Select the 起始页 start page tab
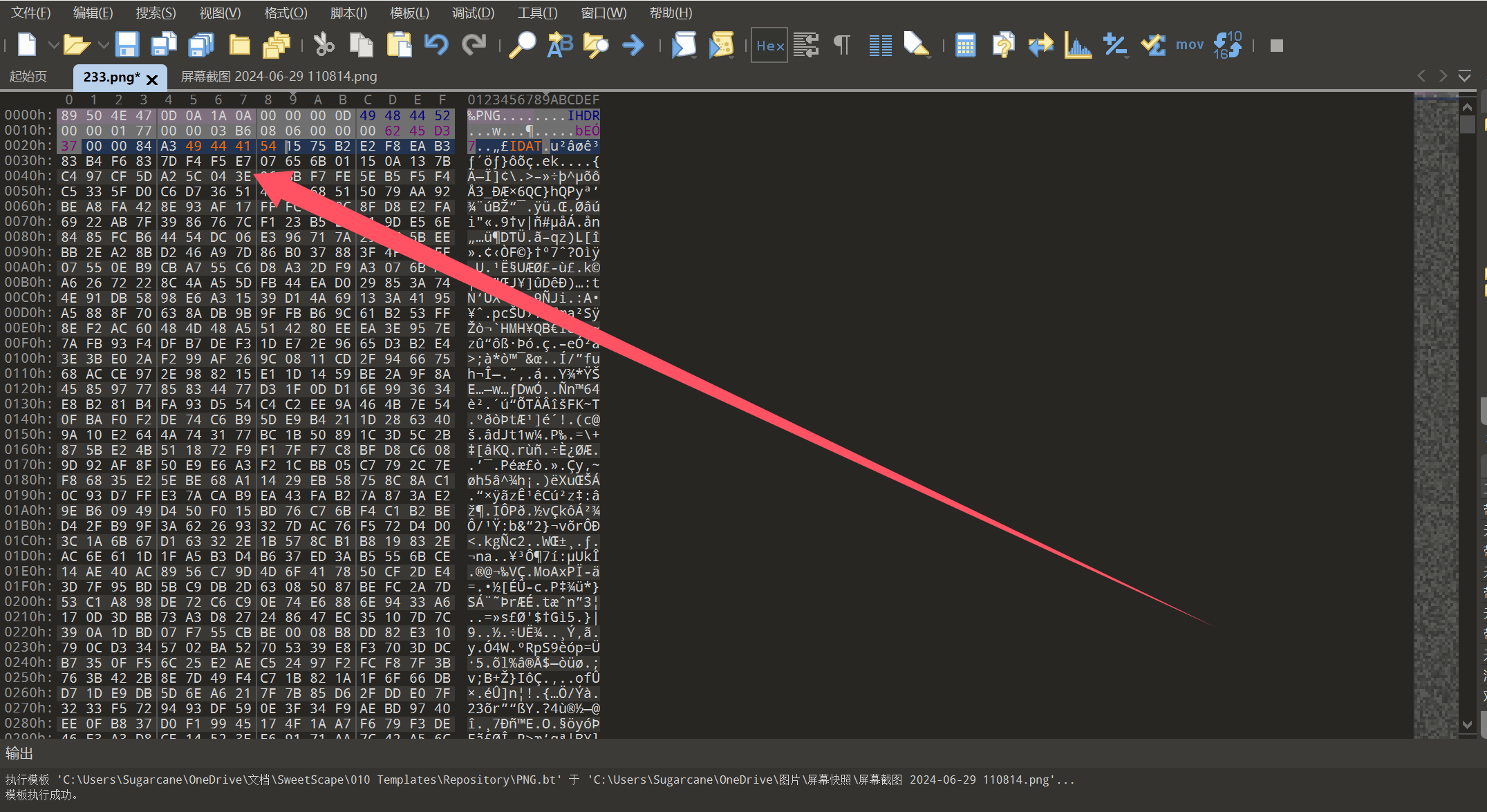 pyautogui.click(x=28, y=77)
